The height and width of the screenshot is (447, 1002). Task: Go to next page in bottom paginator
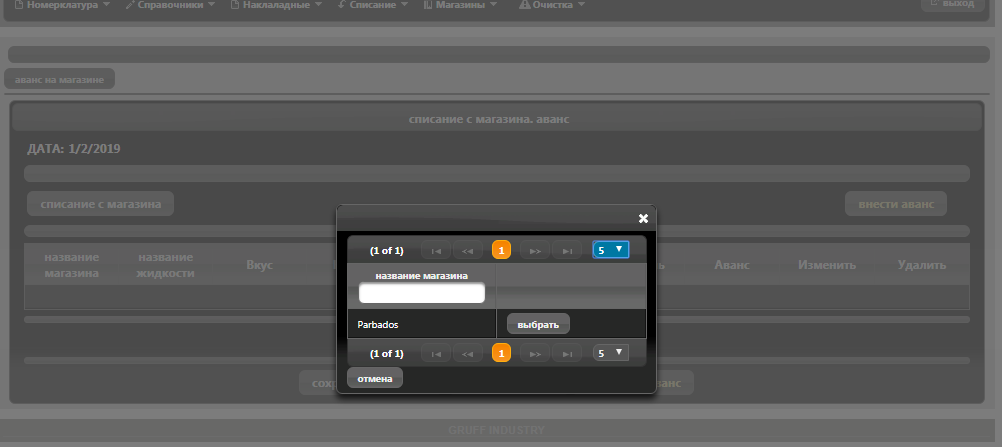tap(536, 353)
